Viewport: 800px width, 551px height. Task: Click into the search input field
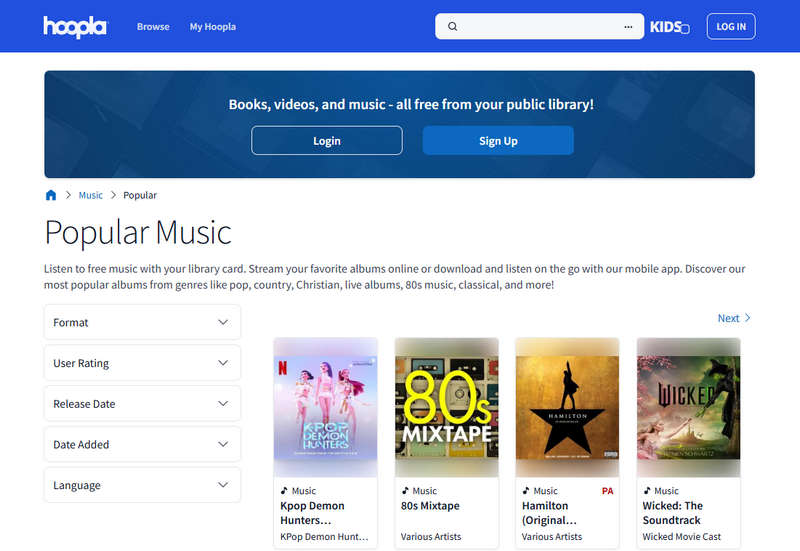tap(539, 27)
